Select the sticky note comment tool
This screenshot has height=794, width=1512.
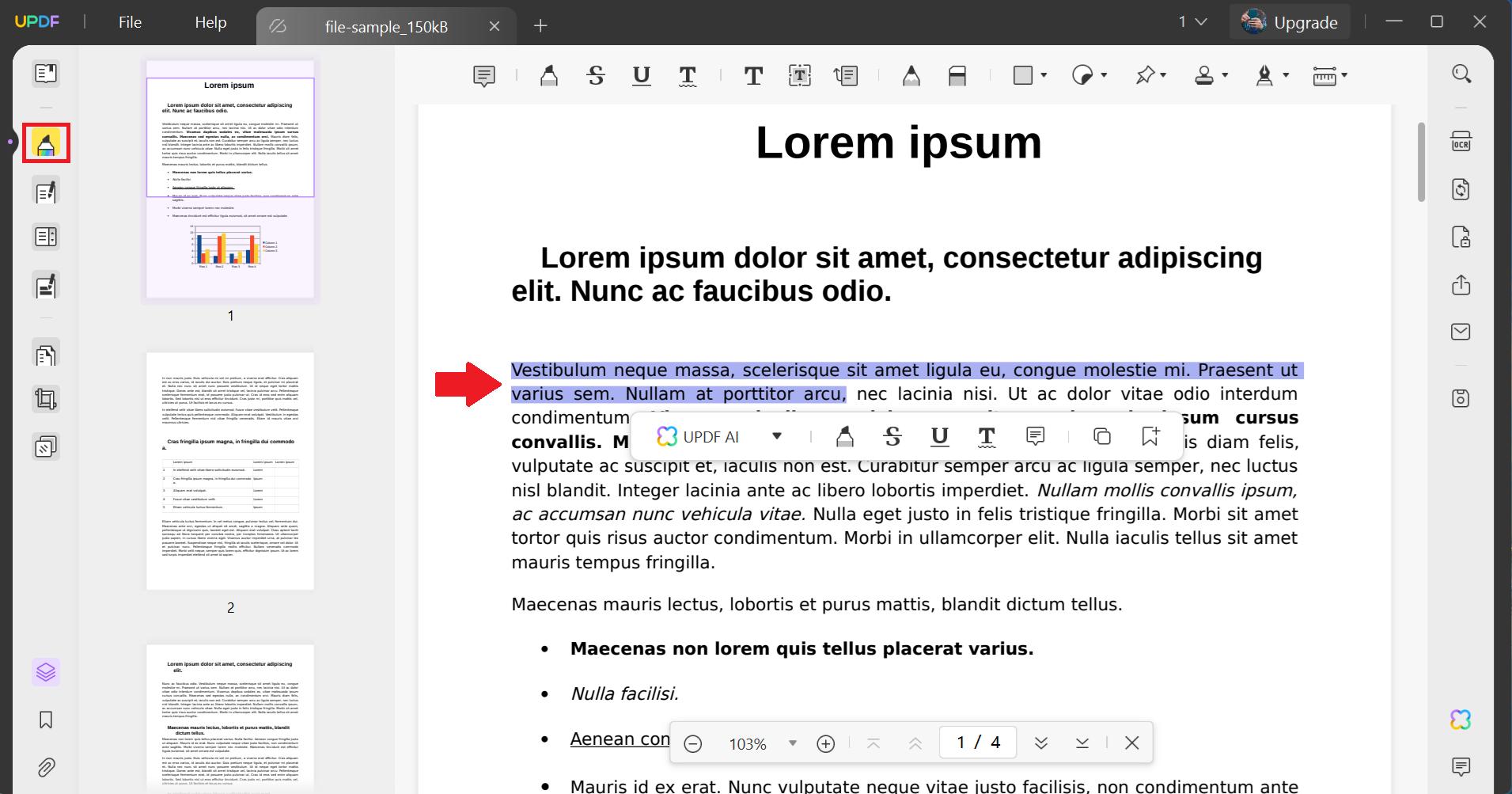point(483,75)
